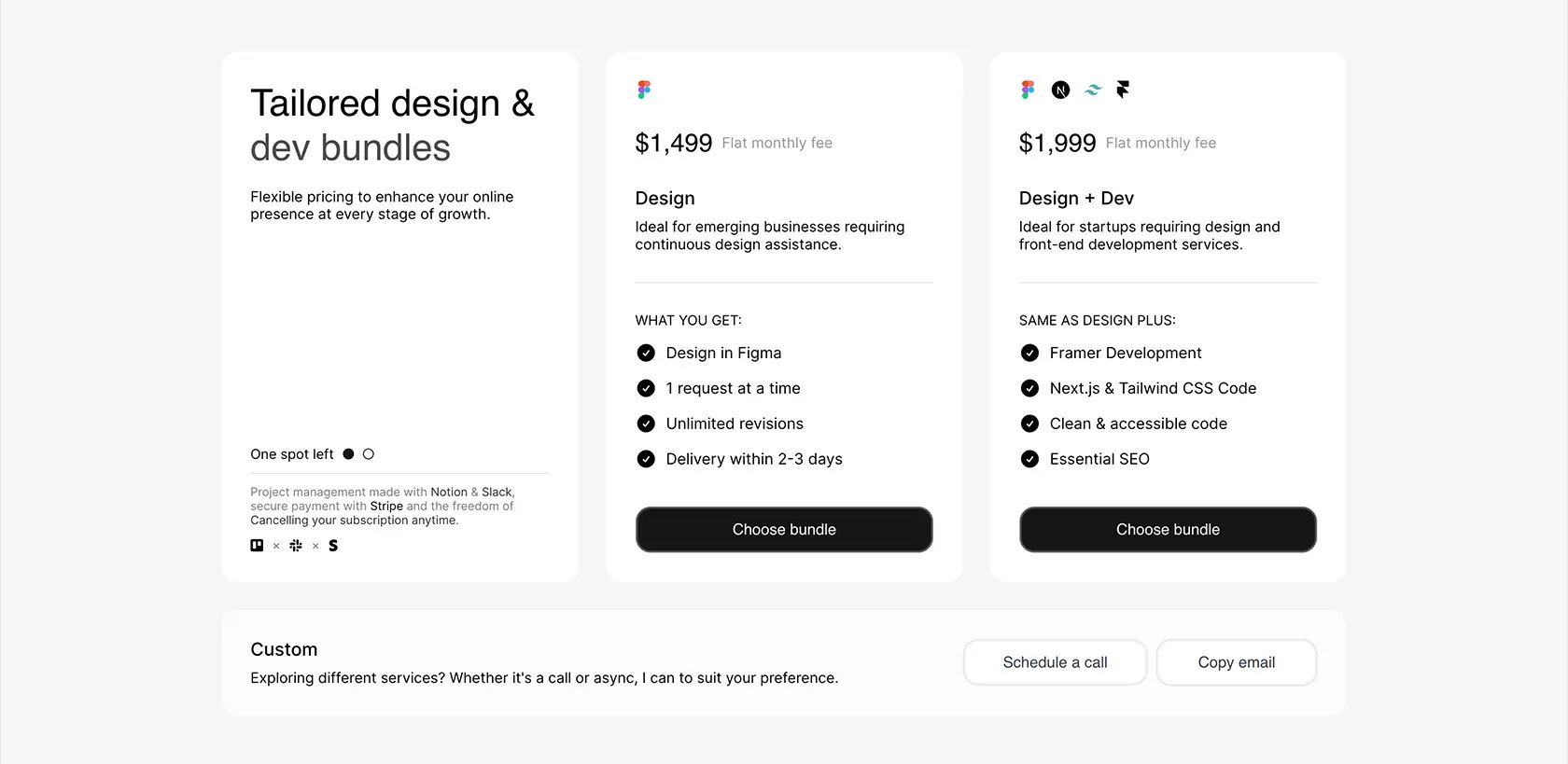
Task: Click the Slack logo icon
Action: pos(296,546)
